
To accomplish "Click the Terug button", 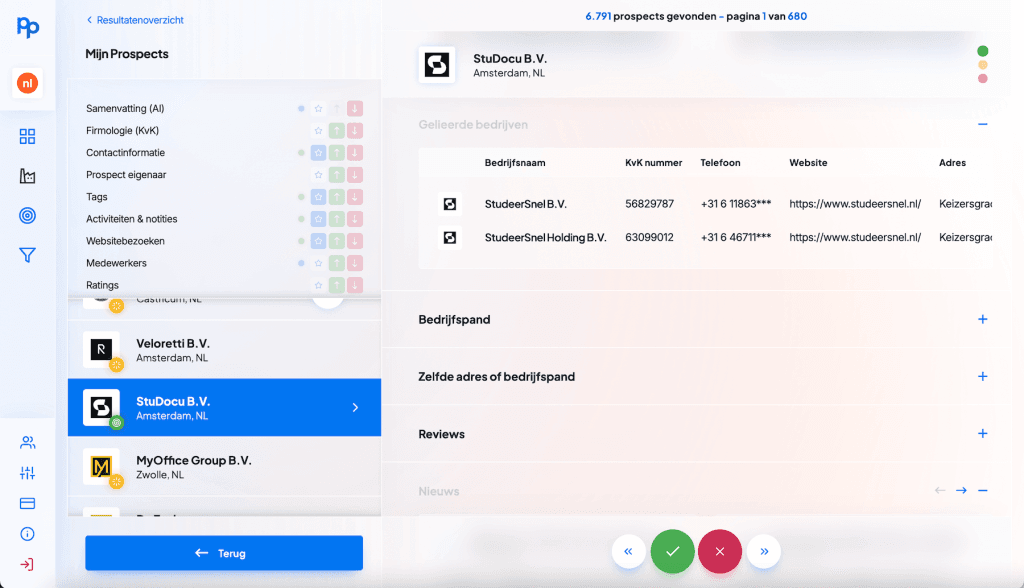I will [x=224, y=553].
